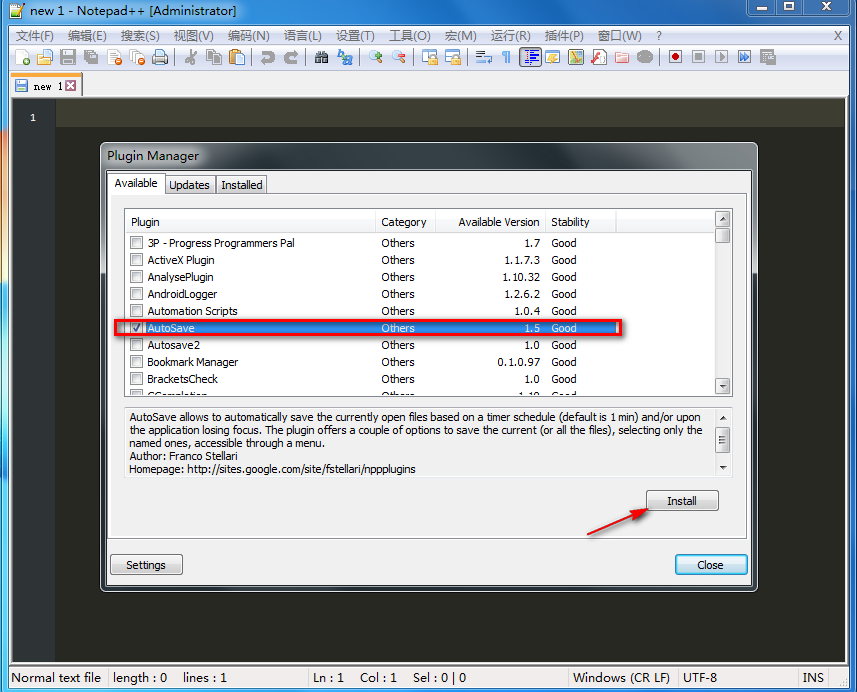
Task: Open the 文件(F) menu
Action: click(x=35, y=36)
